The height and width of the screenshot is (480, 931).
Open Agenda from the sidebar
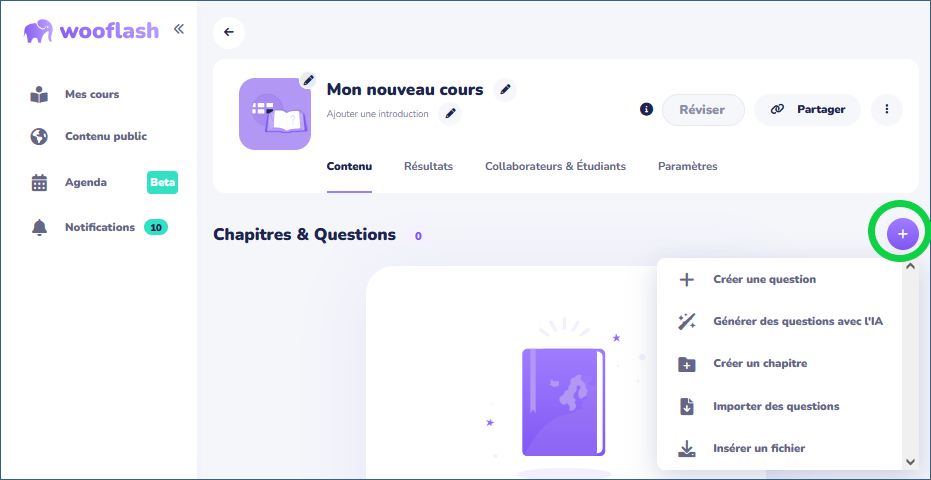pos(86,182)
